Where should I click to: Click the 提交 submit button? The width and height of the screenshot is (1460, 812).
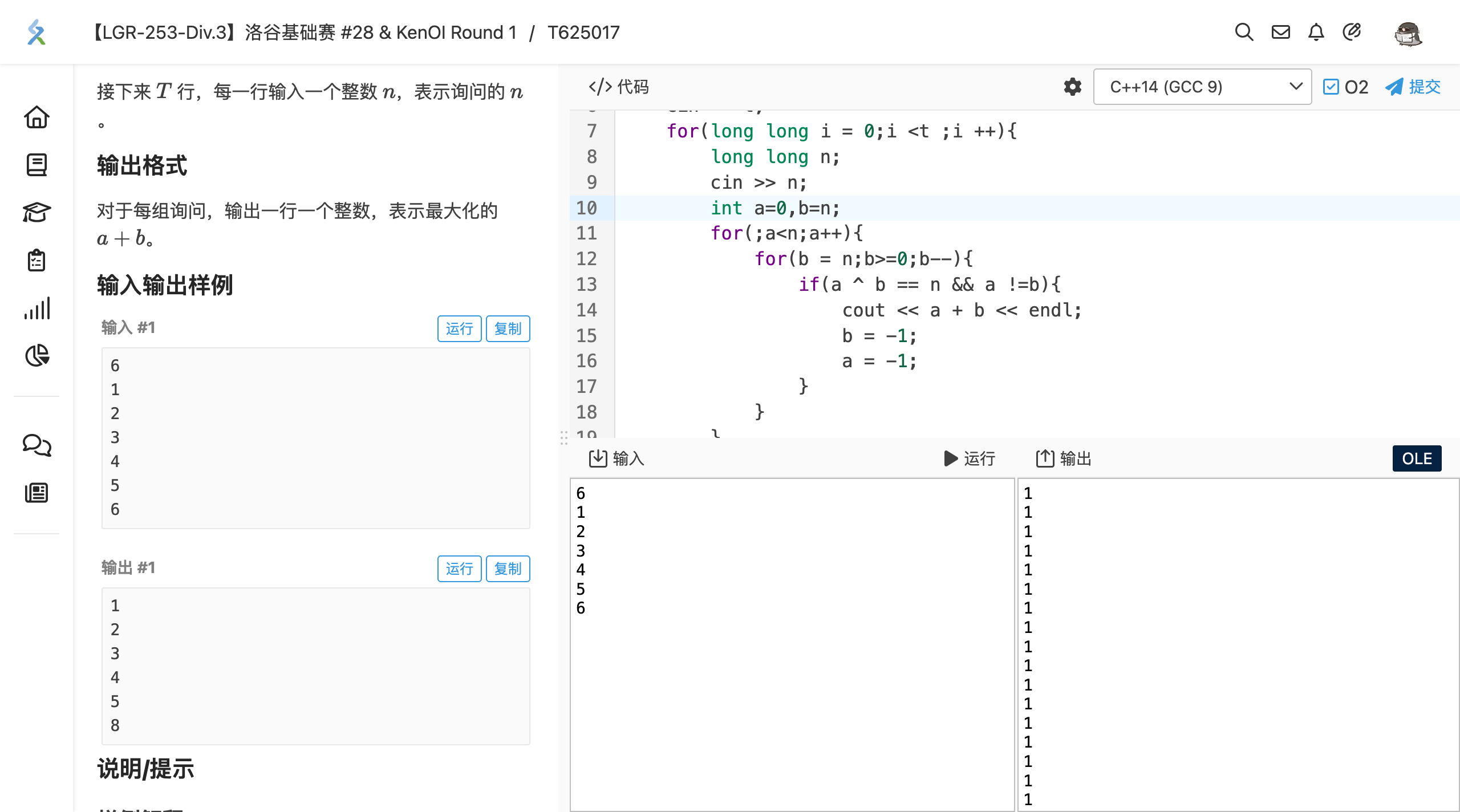(1413, 87)
